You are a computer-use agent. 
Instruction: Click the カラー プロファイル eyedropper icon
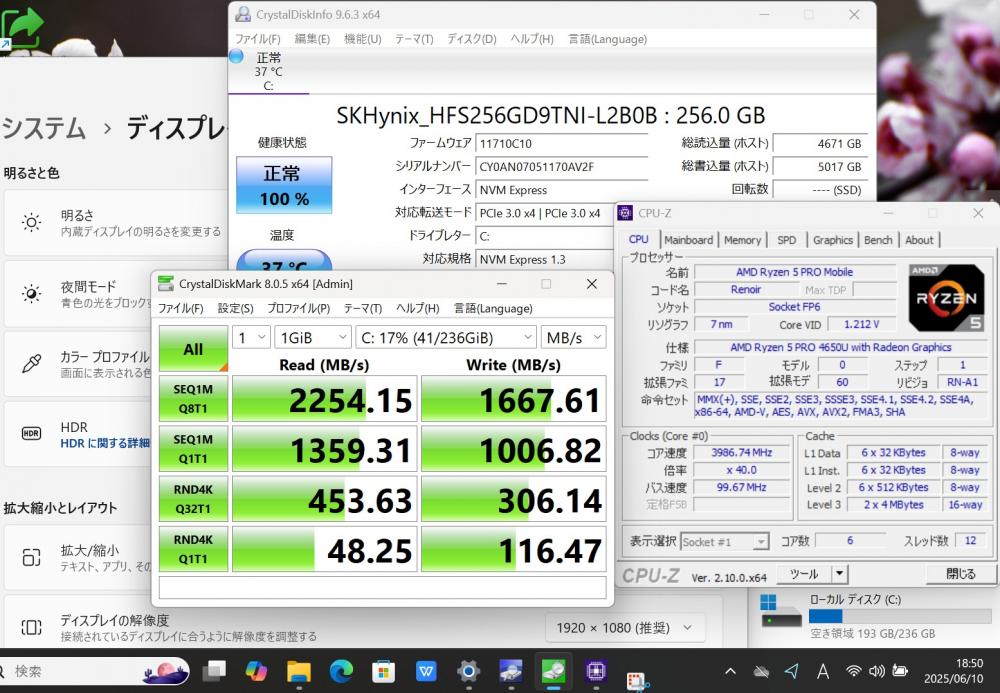tap(31, 364)
